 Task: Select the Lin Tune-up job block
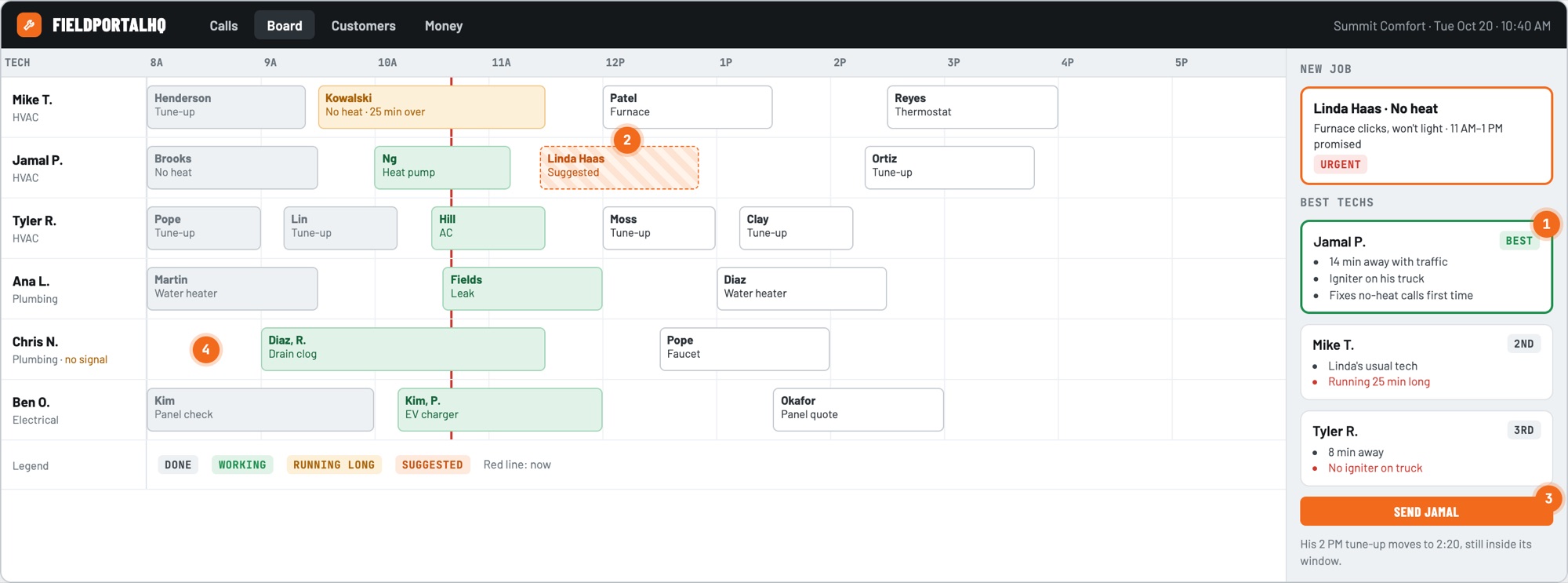click(x=340, y=228)
